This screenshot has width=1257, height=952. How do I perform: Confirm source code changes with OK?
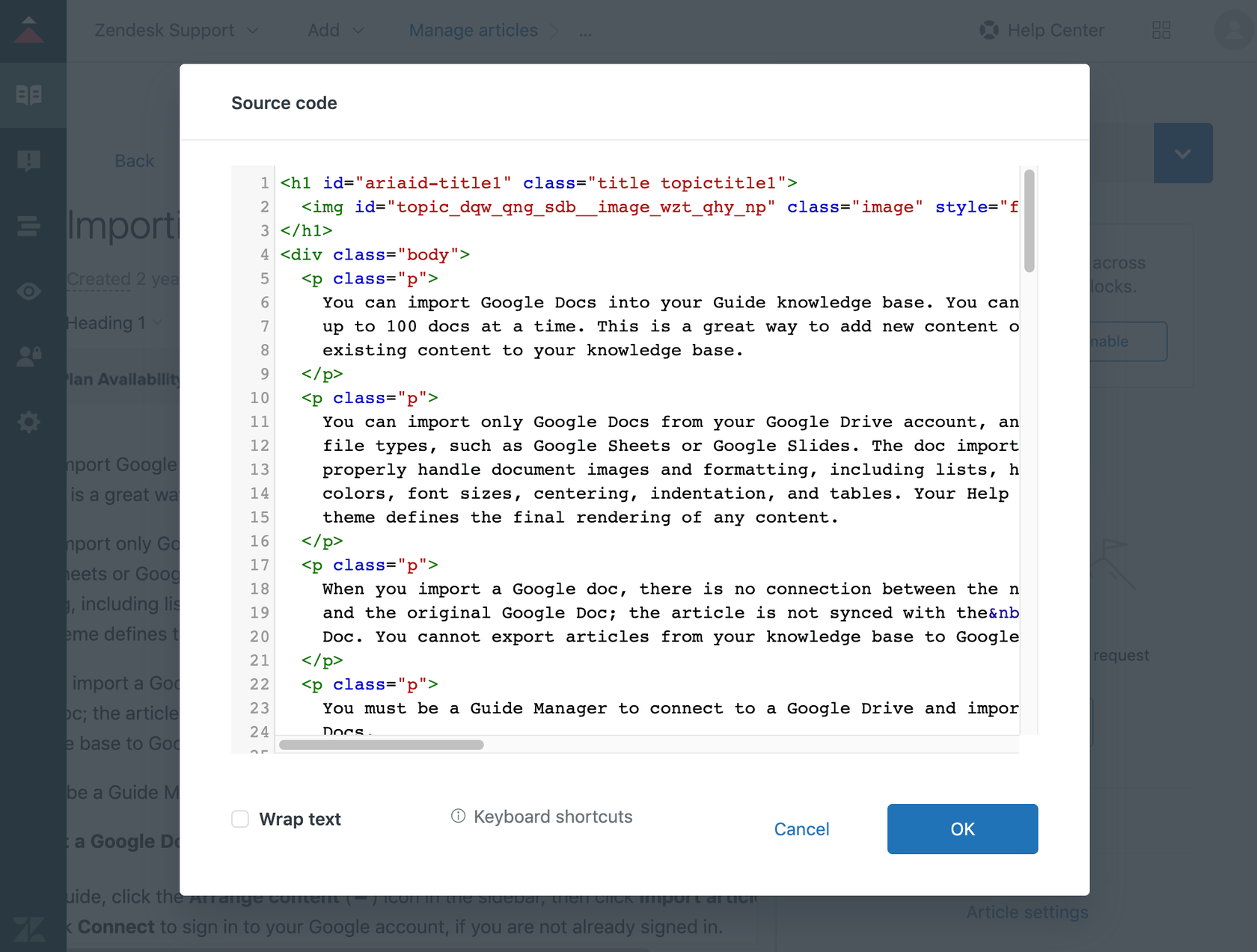pyautogui.click(x=962, y=829)
